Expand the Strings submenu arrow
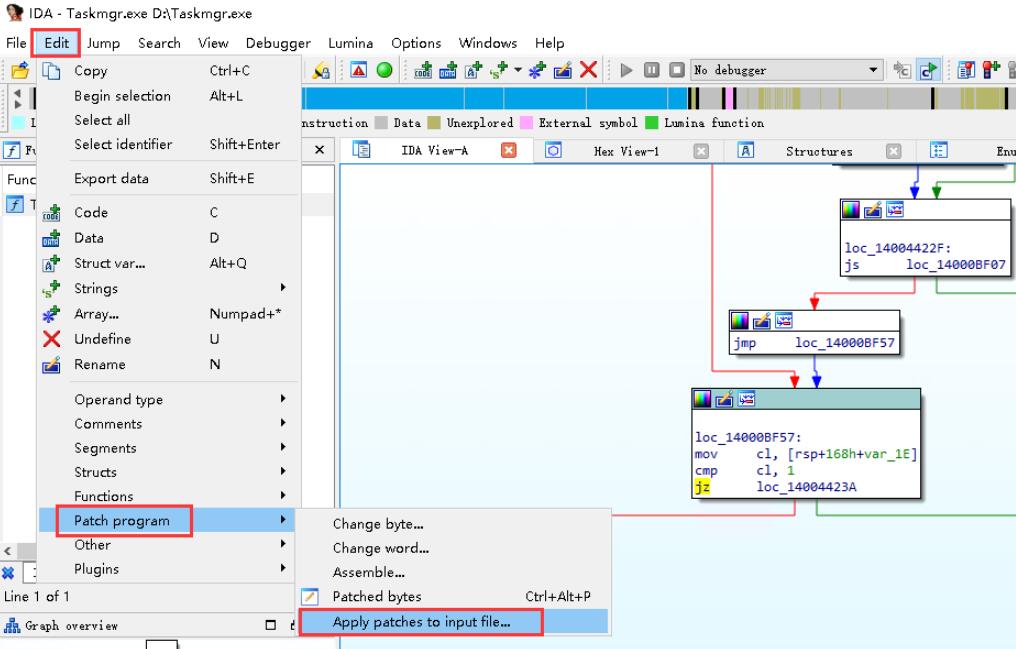This screenshot has height=649, width=1016. click(283, 287)
